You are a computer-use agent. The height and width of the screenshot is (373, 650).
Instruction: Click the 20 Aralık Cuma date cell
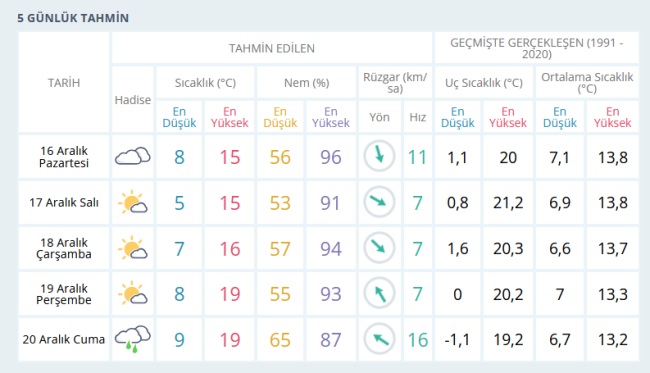tap(64, 339)
